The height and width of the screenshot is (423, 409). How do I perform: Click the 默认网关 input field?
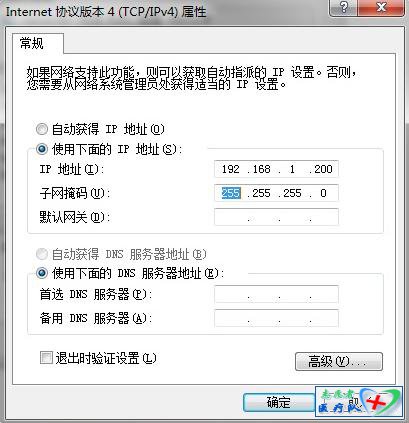tap(276, 217)
